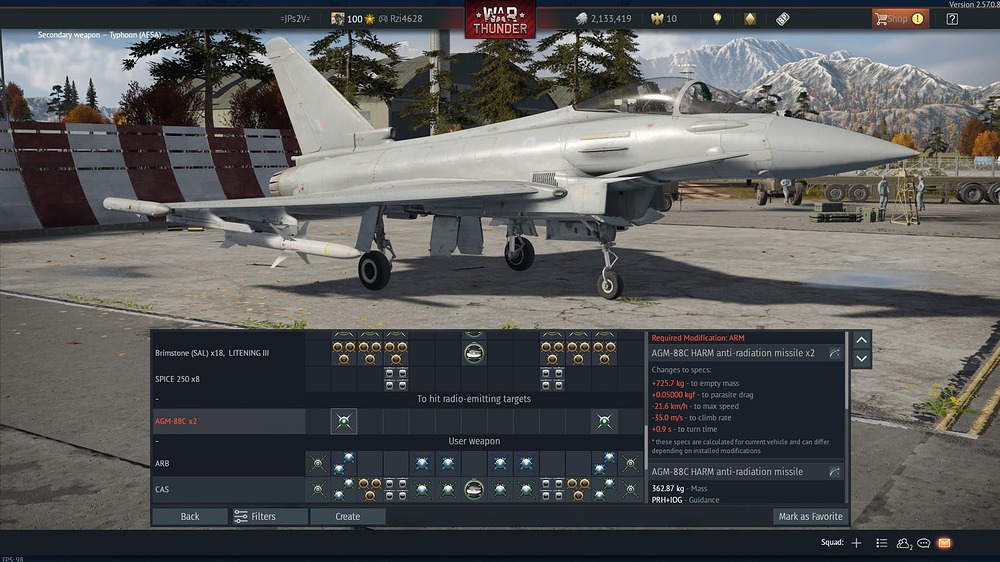Click the up chevron beside the info panel

862,340
